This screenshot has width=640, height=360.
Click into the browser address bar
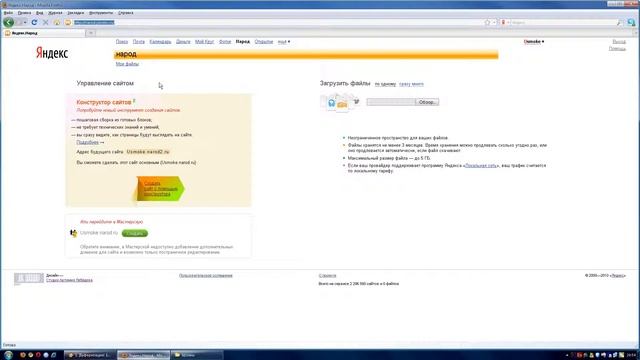point(278,22)
